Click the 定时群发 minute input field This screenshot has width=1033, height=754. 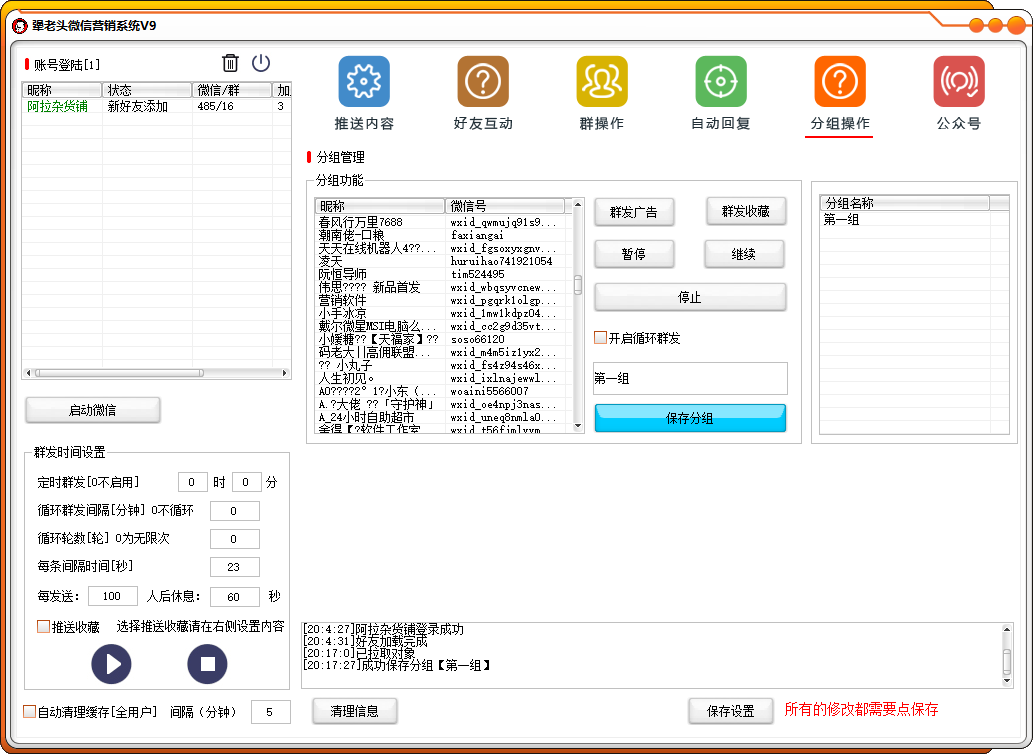(x=246, y=482)
